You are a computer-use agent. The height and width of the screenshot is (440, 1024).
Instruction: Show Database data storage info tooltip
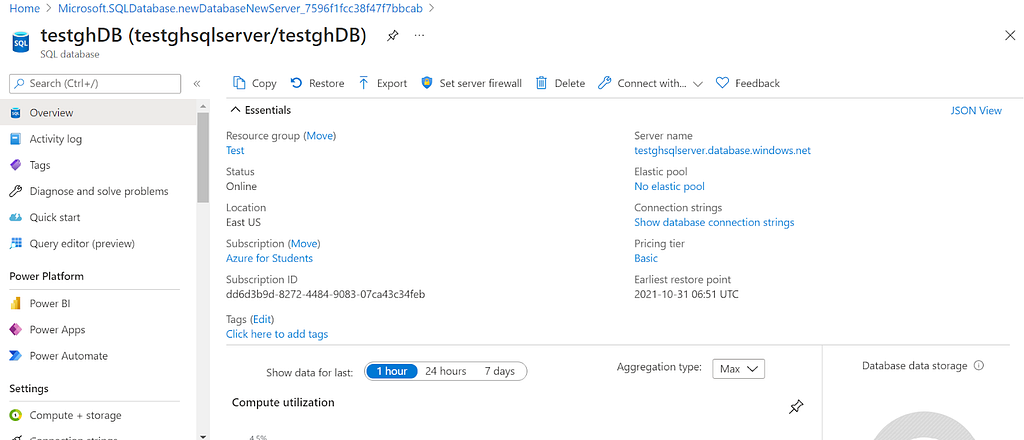(x=978, y=366)
